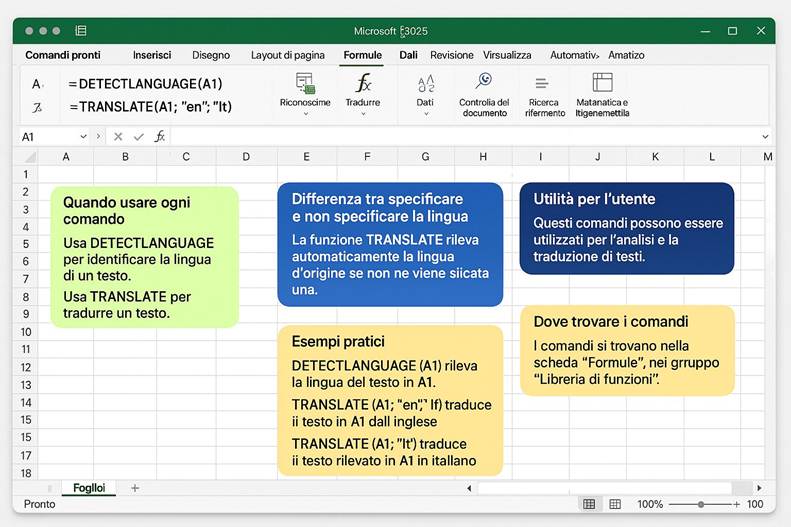Image resolution: width=791 pixels, height=527 pixels.
Task: Expand the Riconoscime dropdown arrow
Action: (305, 114)
